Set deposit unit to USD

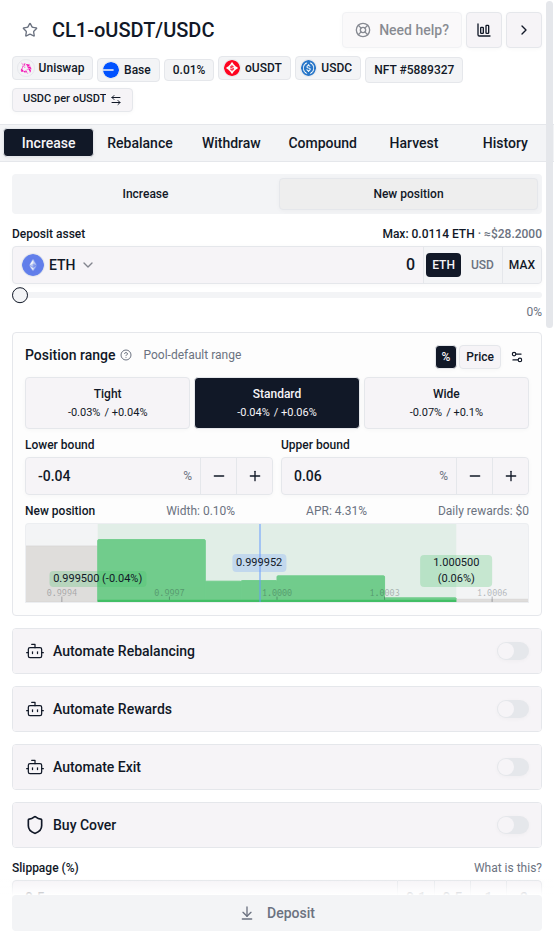tap(482, 265)
